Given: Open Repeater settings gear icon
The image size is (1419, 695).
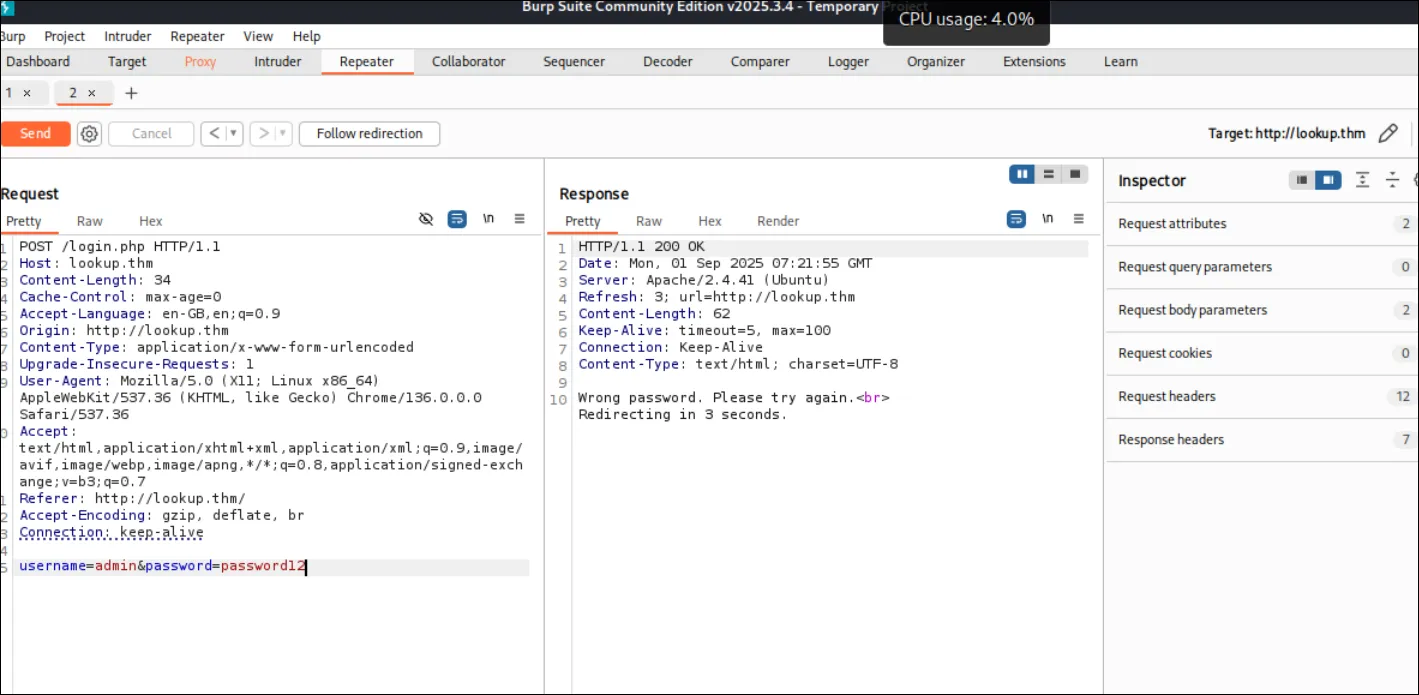Looking at the screenshot, I should pos(89,133).
